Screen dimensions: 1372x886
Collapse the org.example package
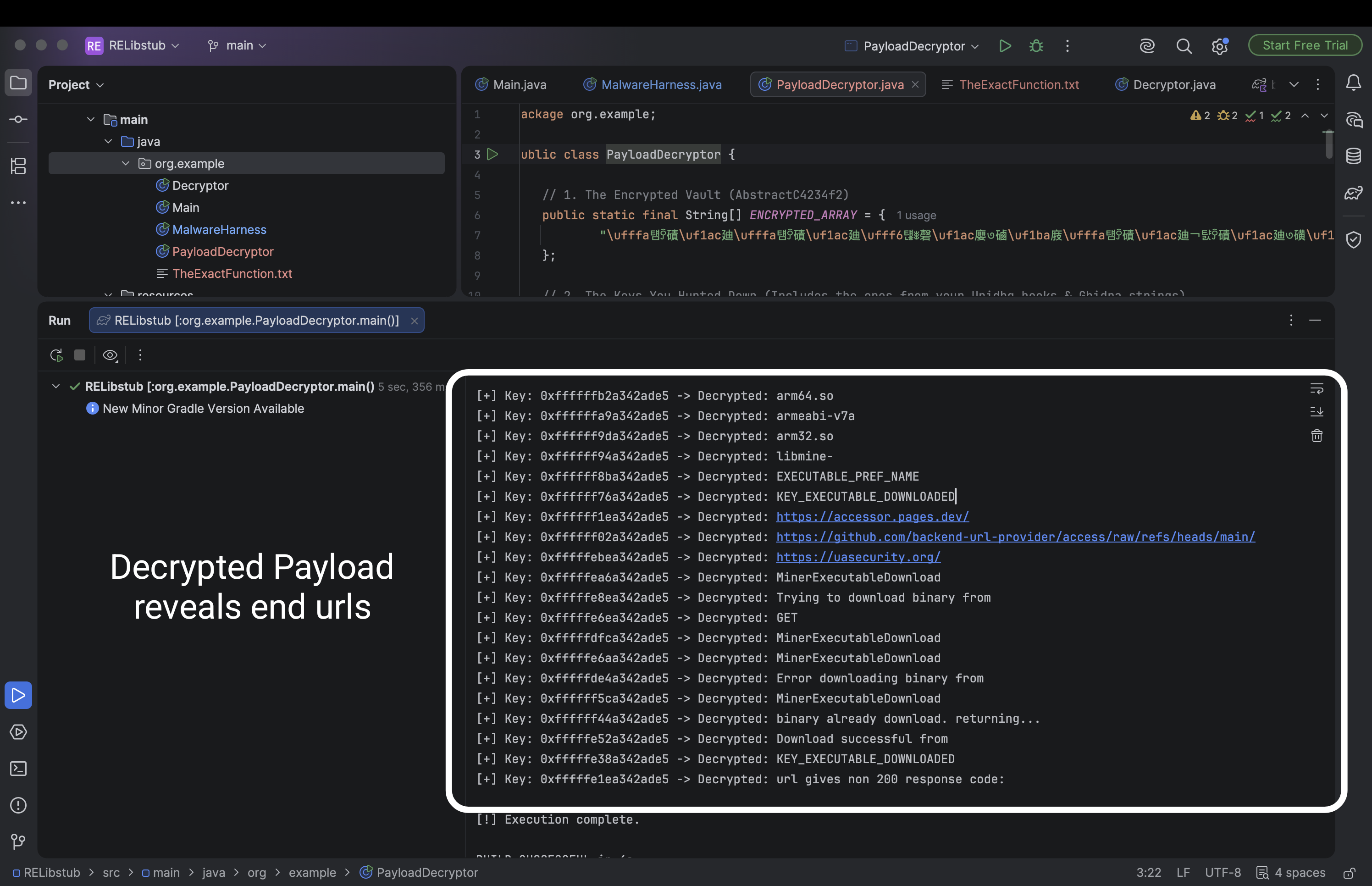(x=125, y=163)
